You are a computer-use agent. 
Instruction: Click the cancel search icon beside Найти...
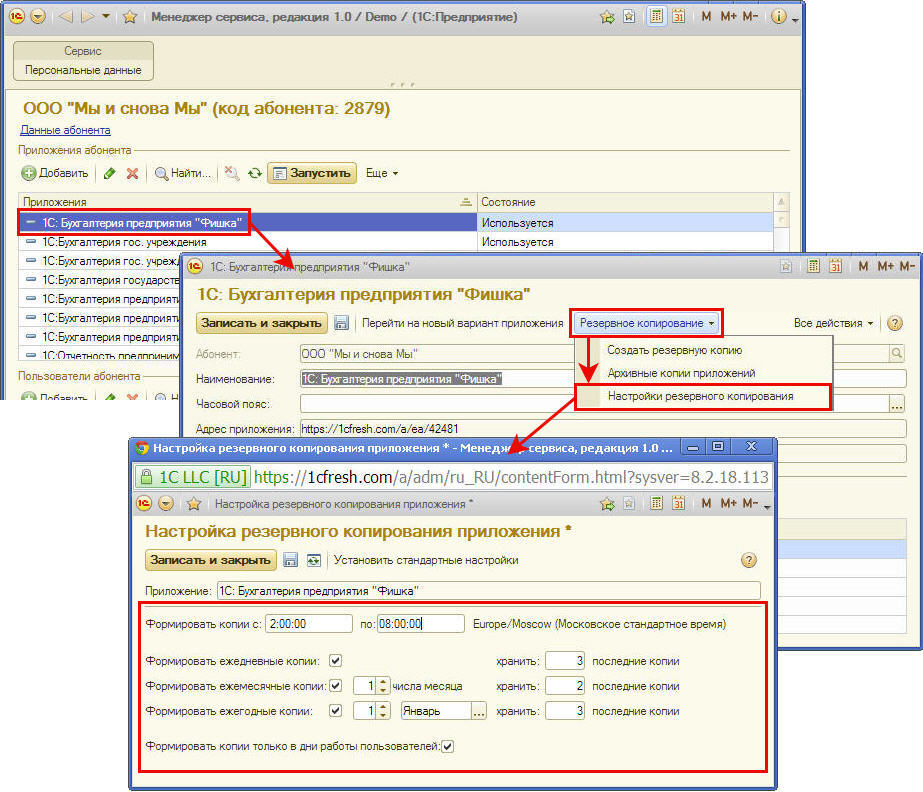pos(232,173)
